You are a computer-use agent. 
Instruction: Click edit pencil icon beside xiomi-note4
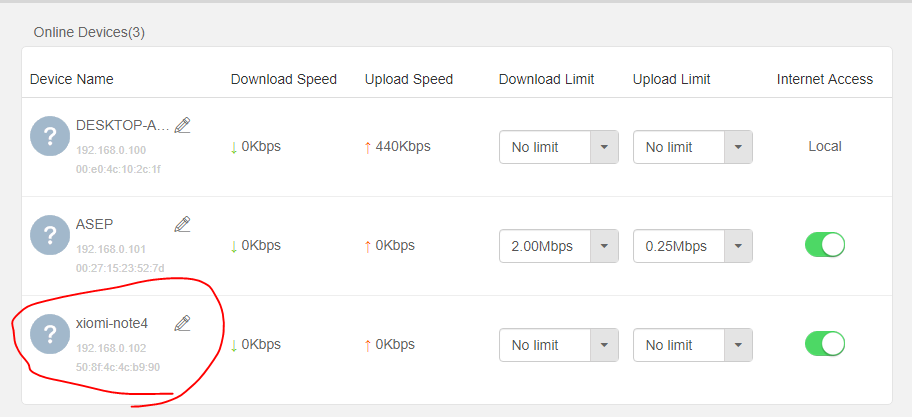click(182, 322)
